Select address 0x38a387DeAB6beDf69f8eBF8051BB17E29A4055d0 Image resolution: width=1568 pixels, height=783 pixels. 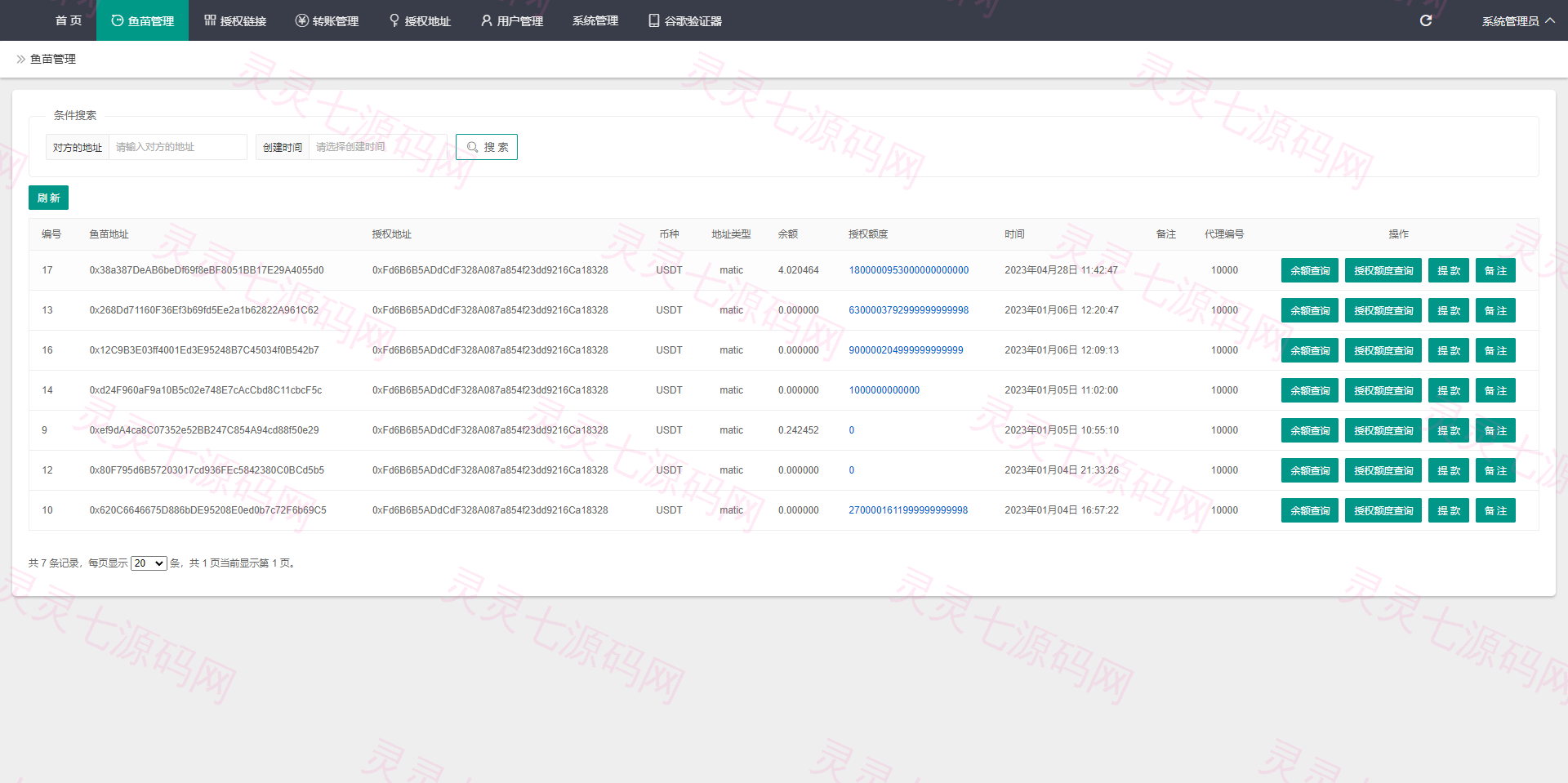pyautogui.click(x=207, y=270)
